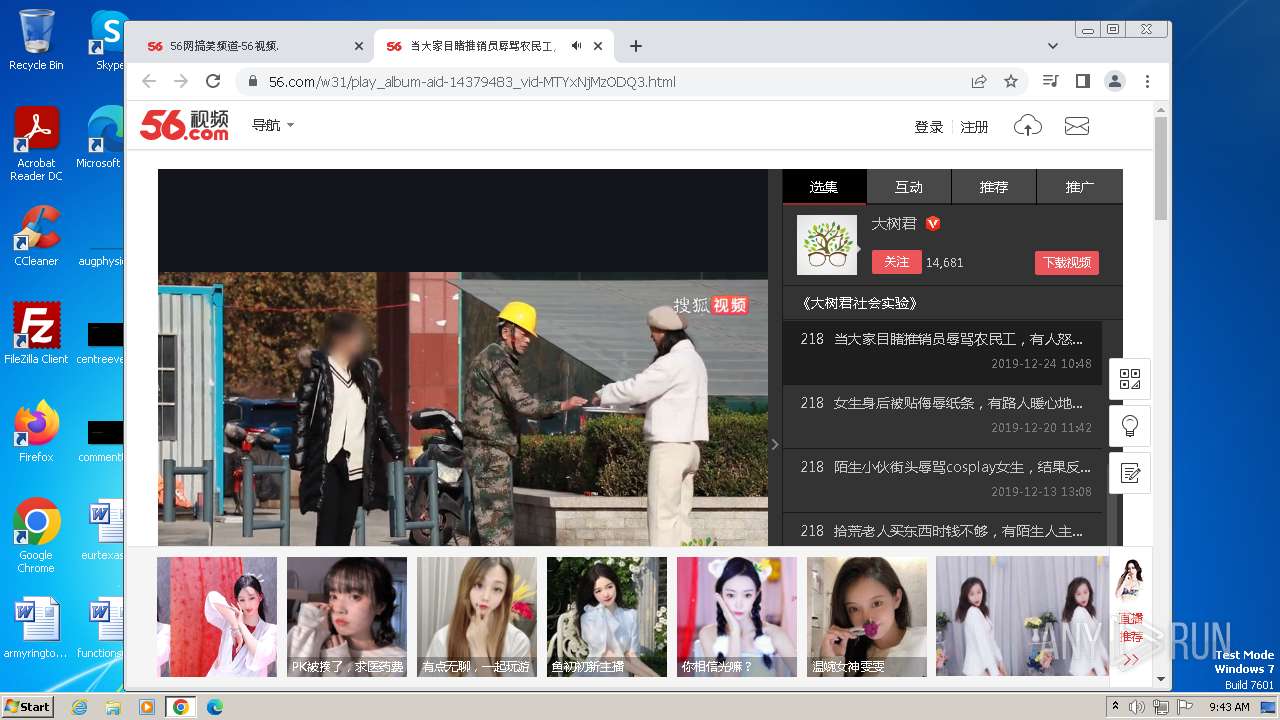
Task: Show hidden system tray icons
Action: point(1115,706)
